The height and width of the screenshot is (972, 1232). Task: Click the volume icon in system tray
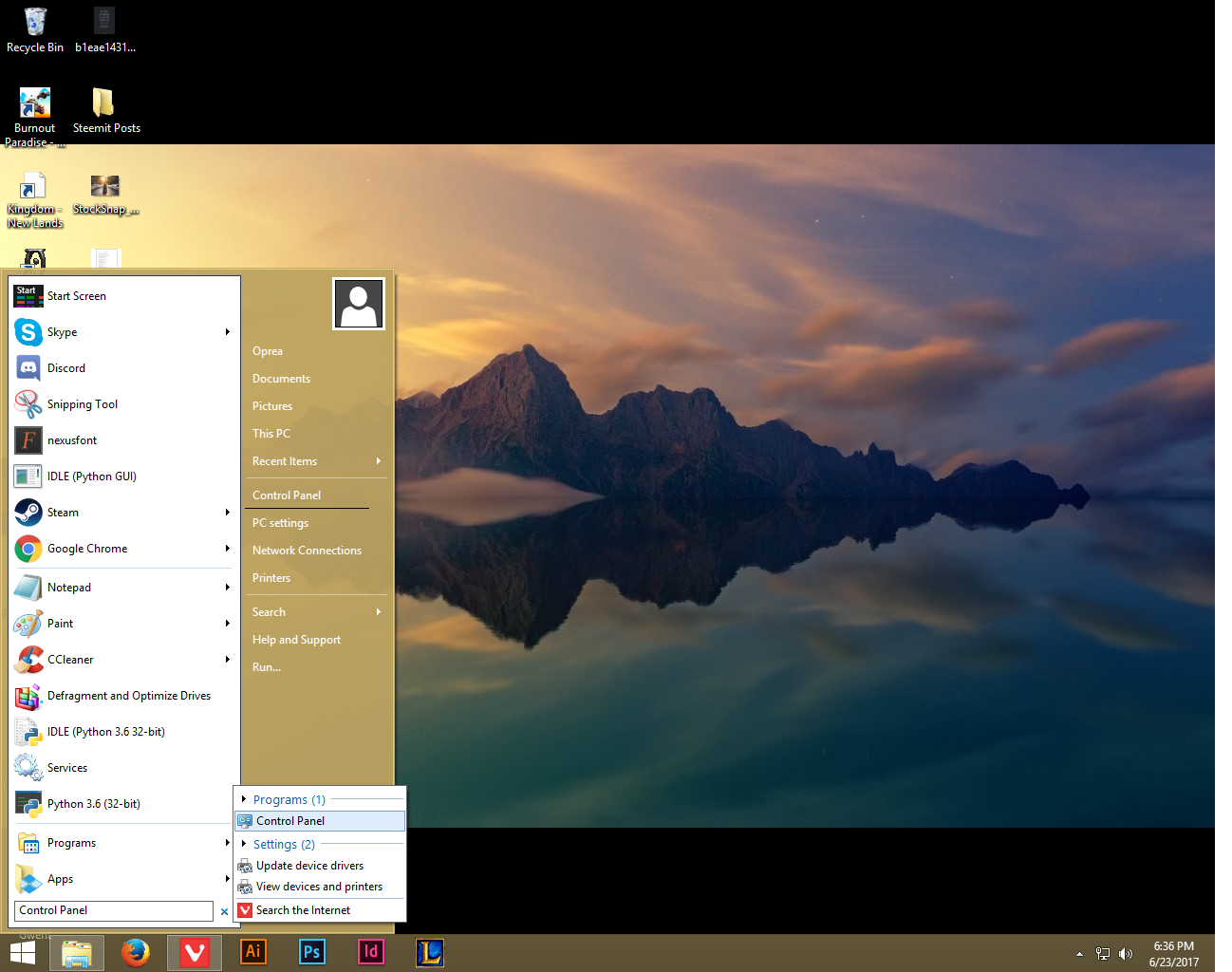[1126, 954]
